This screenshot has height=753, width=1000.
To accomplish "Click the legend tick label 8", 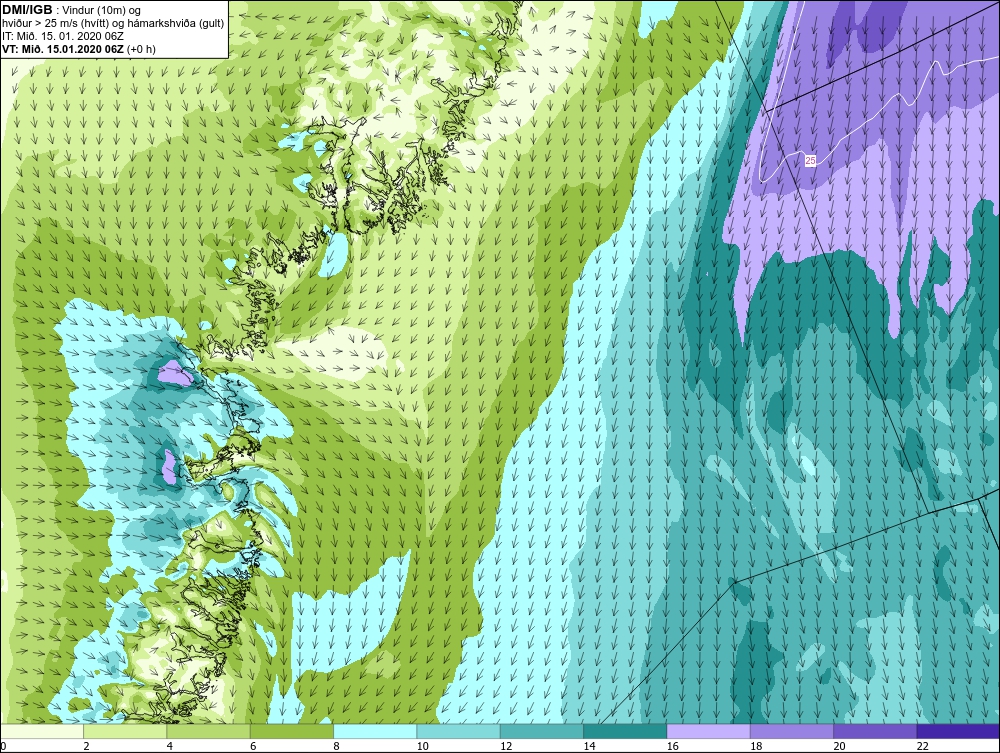I will 336,746.
